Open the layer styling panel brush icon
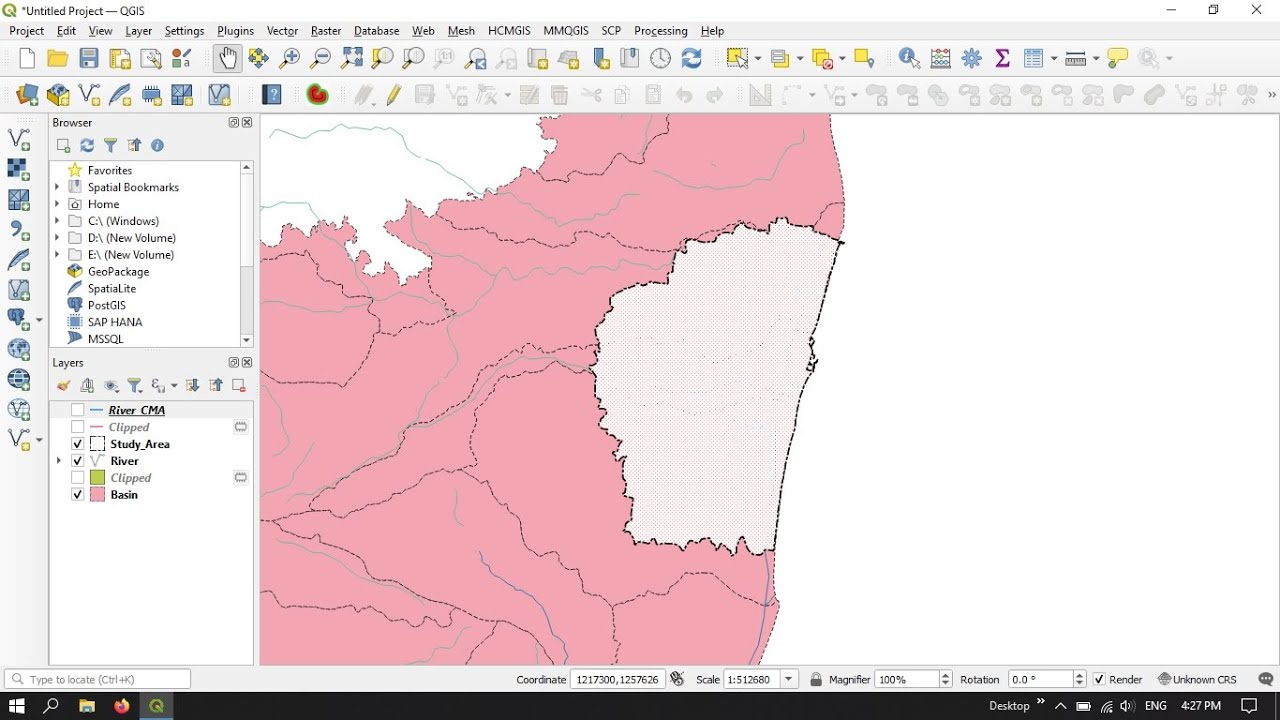Screen dimensions: 1280x720 (x=64, y=386)
